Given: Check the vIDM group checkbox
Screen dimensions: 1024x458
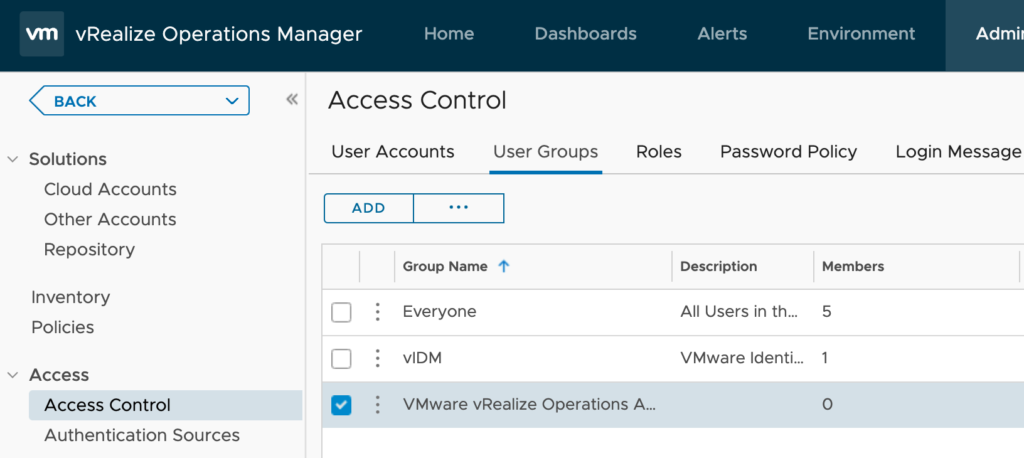Looking at the screenshot, I should coord(341,358).
